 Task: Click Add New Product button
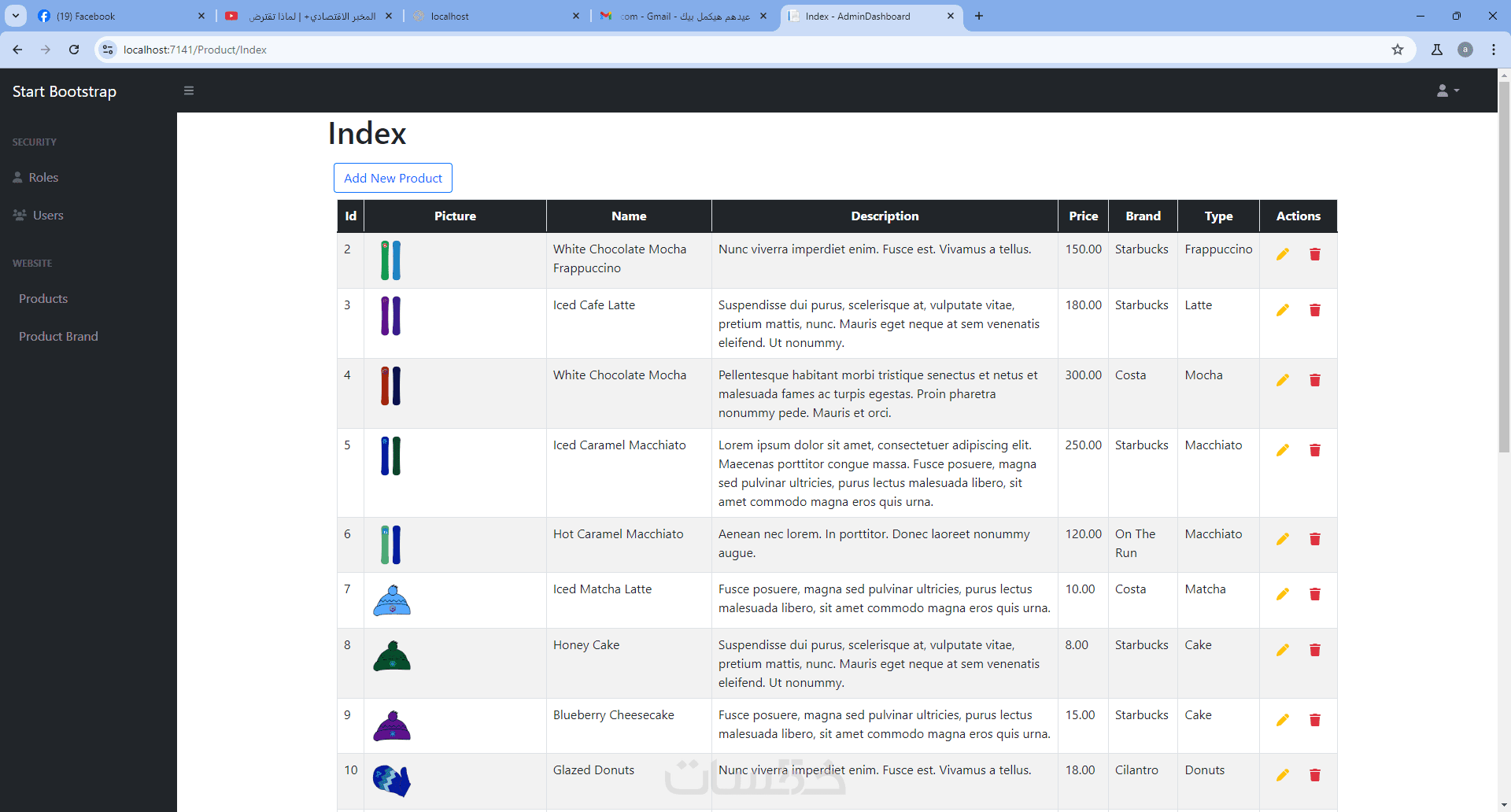point(393,178)
